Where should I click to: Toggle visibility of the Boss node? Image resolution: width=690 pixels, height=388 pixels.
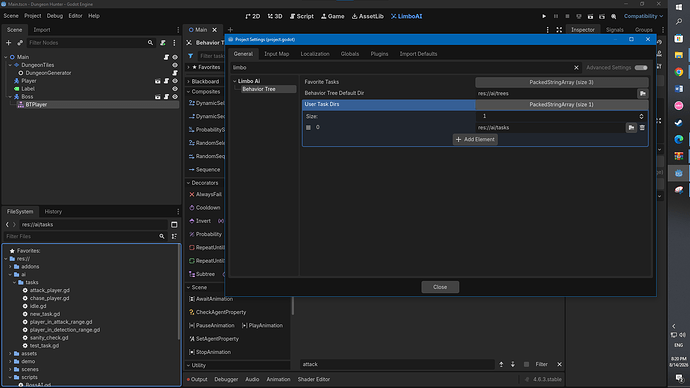(175, 97)
